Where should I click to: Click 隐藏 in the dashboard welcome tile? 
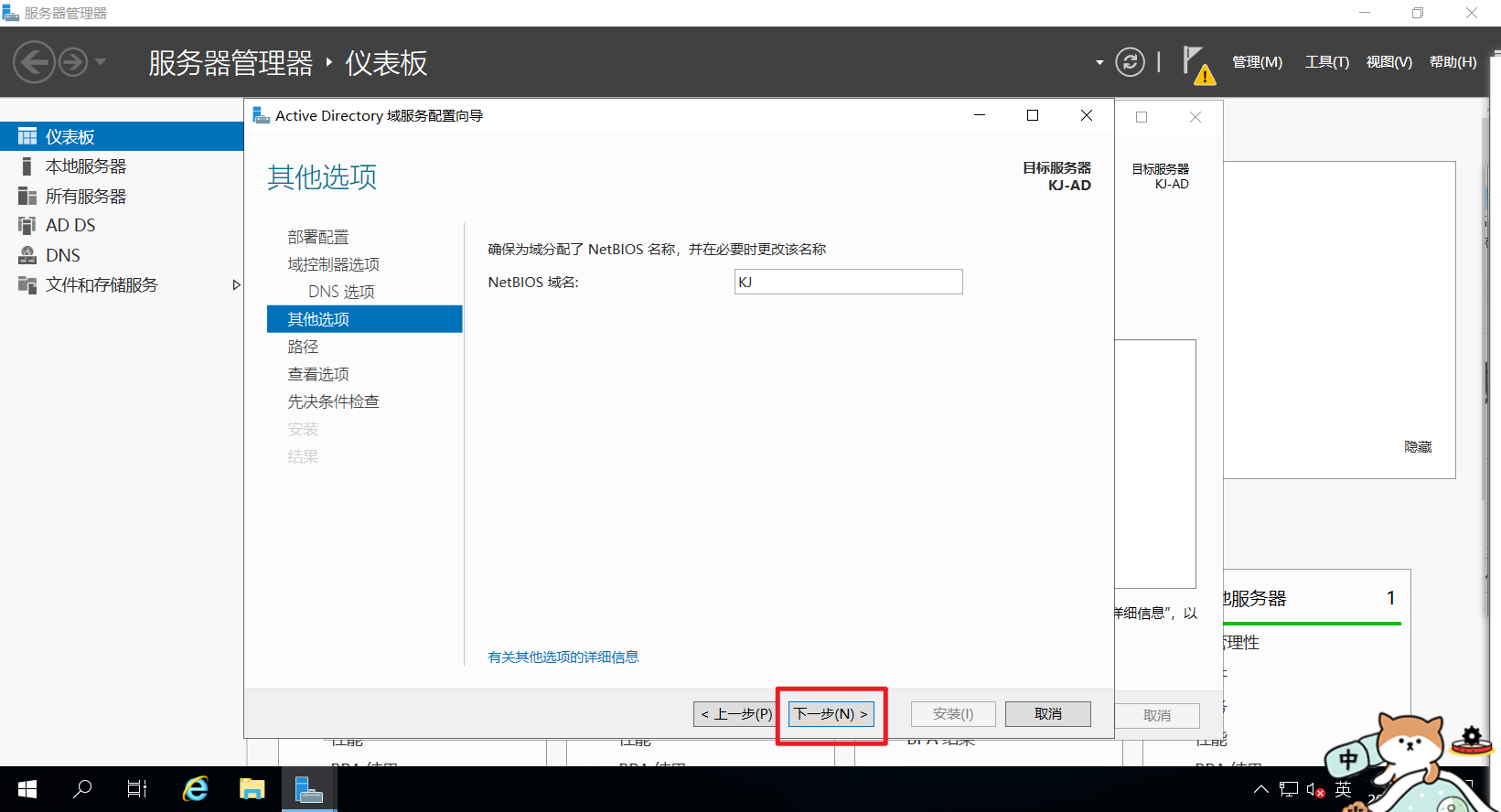click(x=1418, y=447)
